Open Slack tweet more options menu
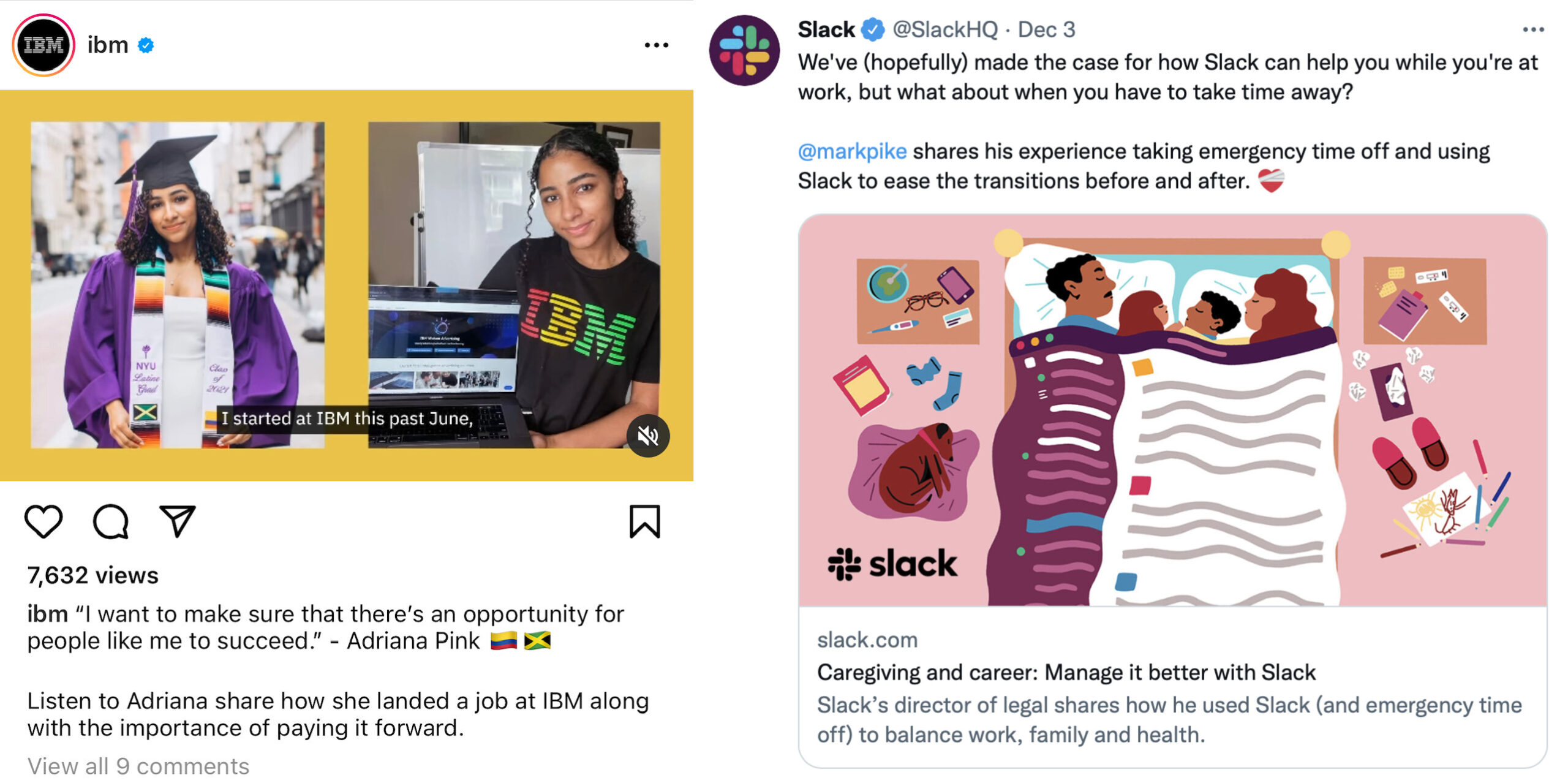1568x783 pixels. tap(1533, 30)
